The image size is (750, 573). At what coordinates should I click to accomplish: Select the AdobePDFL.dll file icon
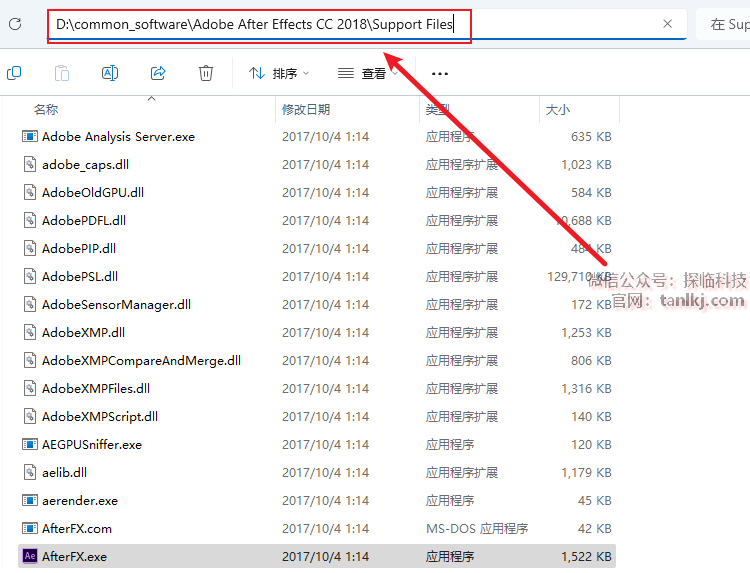pyautogui.click(x=30, y=220)
